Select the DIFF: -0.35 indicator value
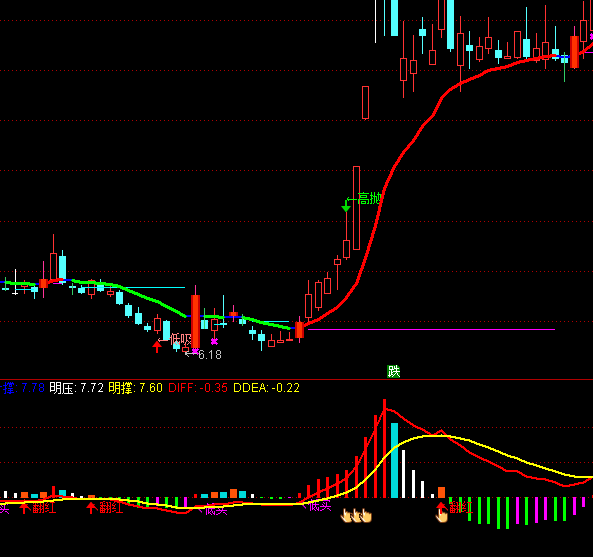Image resolution: width=593 pixels, height=557 pixels. click(198, 388)
